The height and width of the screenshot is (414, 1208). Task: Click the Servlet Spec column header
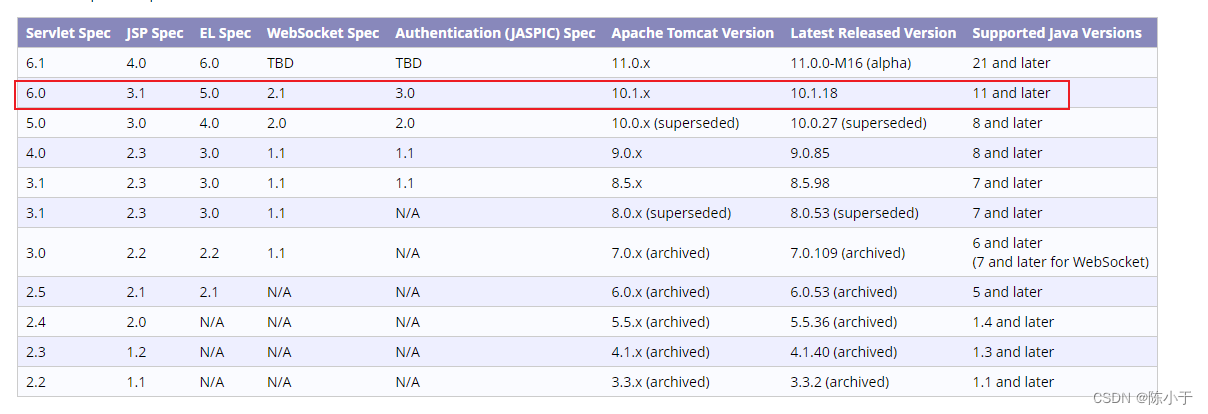pyautogui.click(x=68, y=33)
